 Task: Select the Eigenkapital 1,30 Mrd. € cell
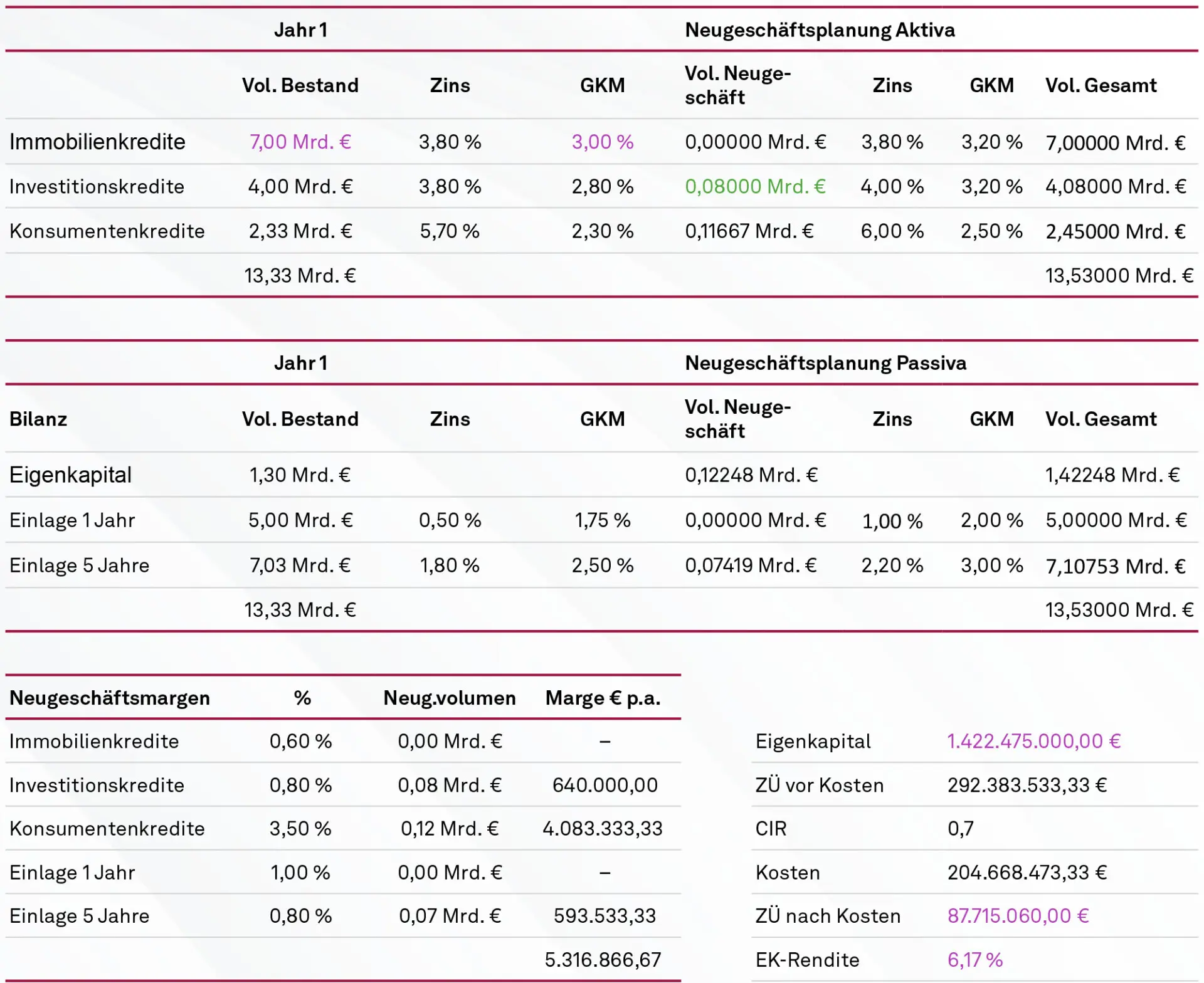click(x=300, y=475)
